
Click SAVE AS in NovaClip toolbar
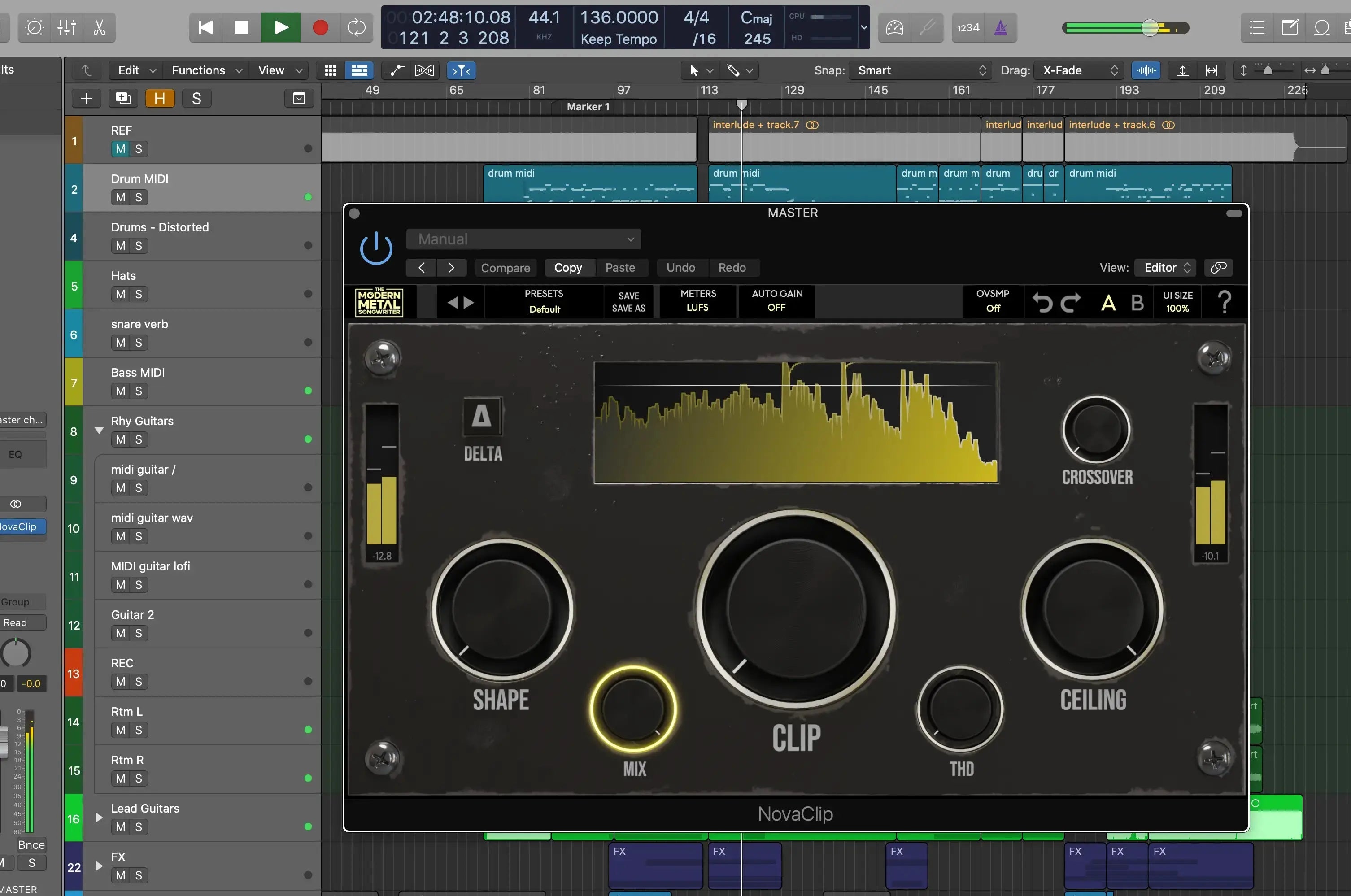[x=628, y=308]
